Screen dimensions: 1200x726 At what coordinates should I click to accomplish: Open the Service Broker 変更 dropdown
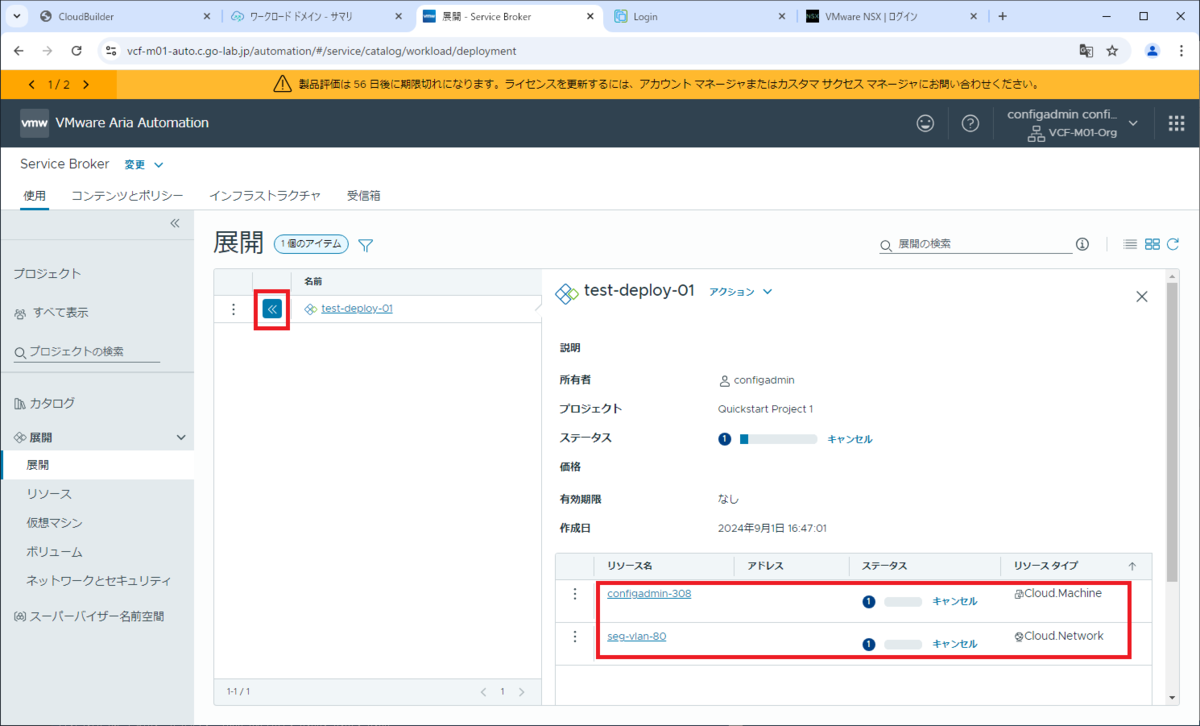tap(143, 164)
